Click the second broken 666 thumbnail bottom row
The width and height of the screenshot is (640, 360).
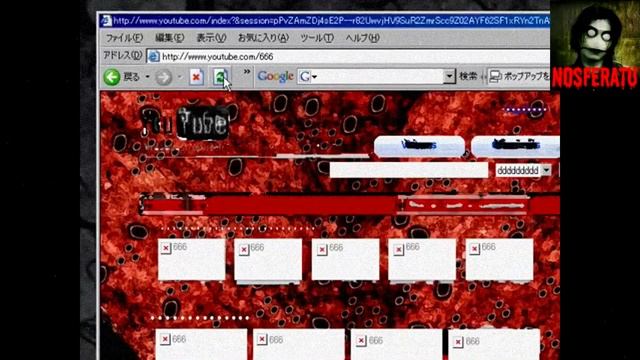[x=299, y=344]
